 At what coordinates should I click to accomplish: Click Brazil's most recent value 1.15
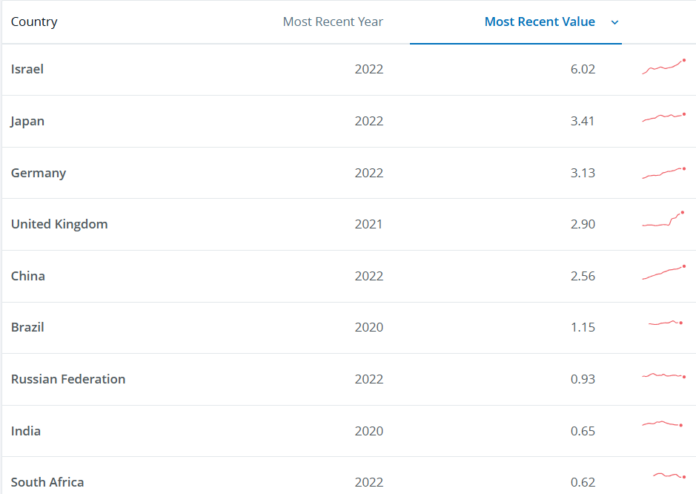(582, 328)
